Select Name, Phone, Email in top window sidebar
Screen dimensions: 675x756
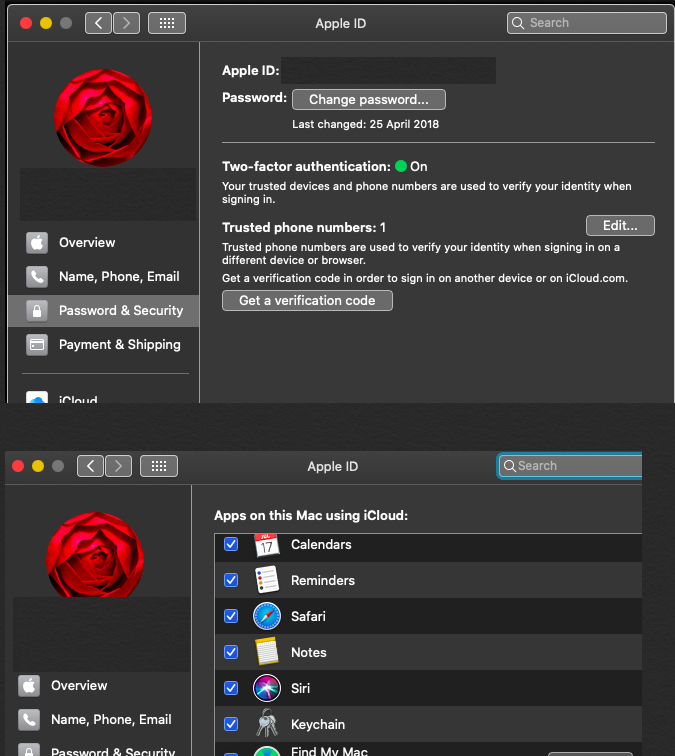point(103,277)
